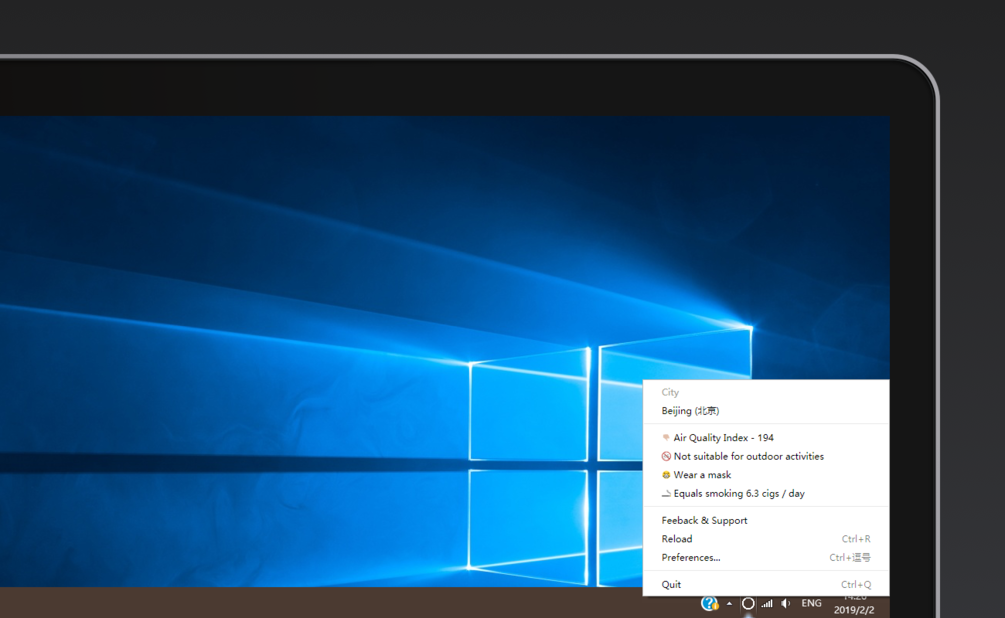Select the Beijing (北京) city entry

pos(766,411)
